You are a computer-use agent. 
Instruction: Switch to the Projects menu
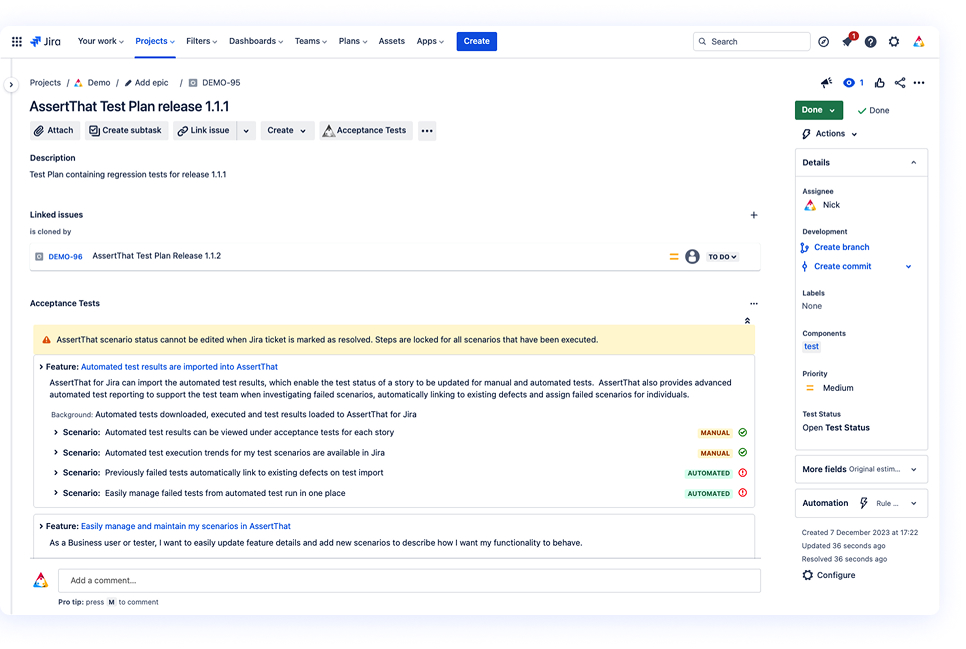pos(153,41)
